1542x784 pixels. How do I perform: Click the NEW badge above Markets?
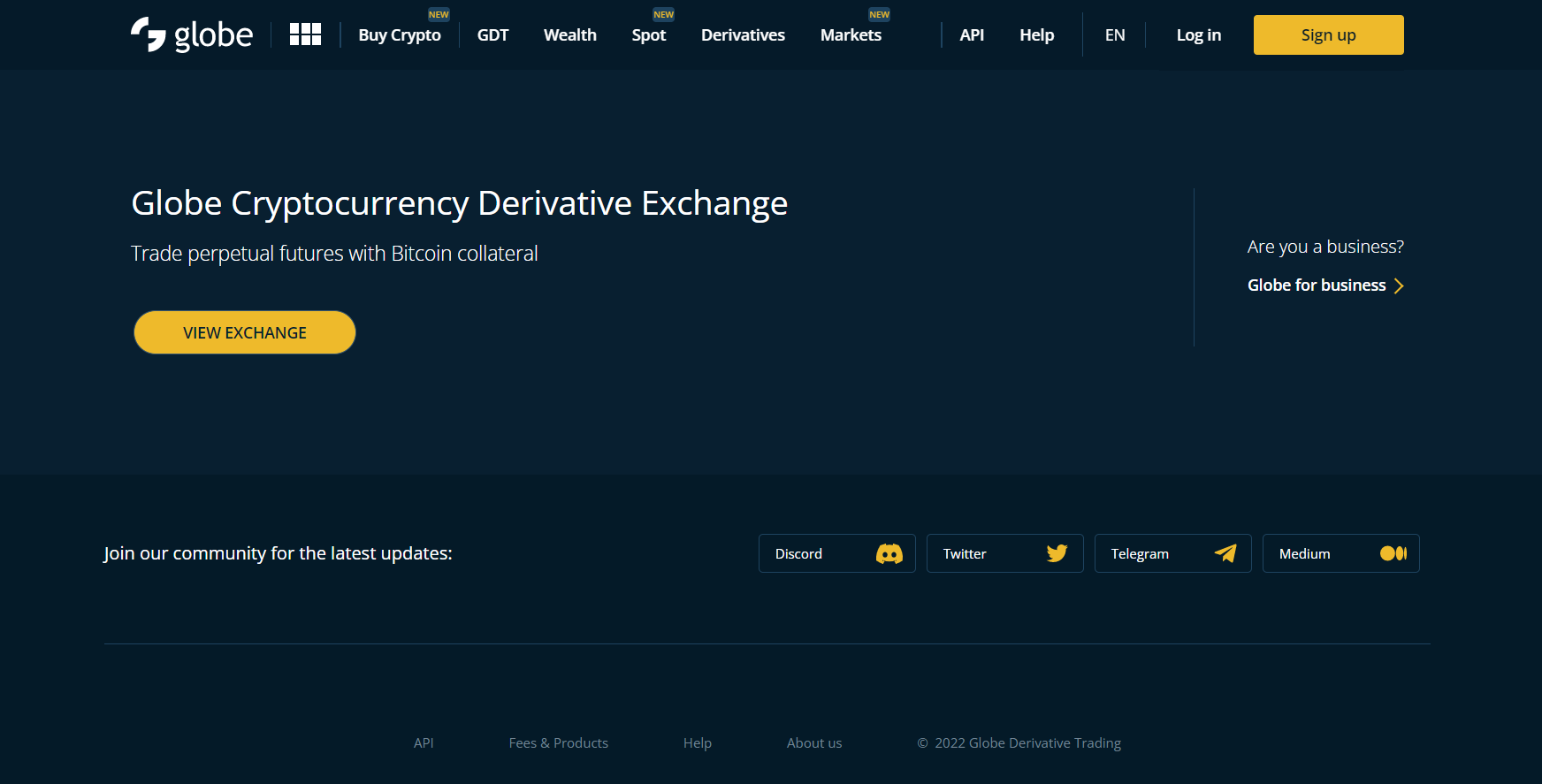[x=879, y=15]
